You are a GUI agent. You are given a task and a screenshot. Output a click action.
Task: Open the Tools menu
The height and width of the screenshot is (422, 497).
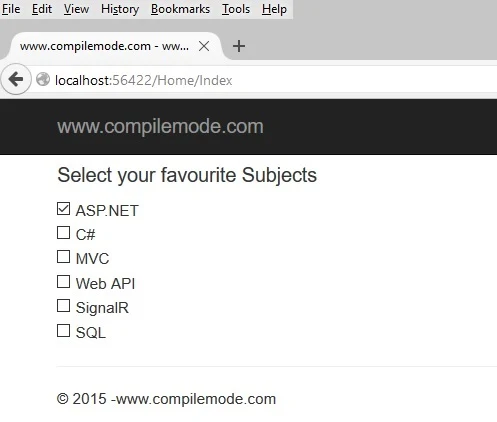point(236,9)
